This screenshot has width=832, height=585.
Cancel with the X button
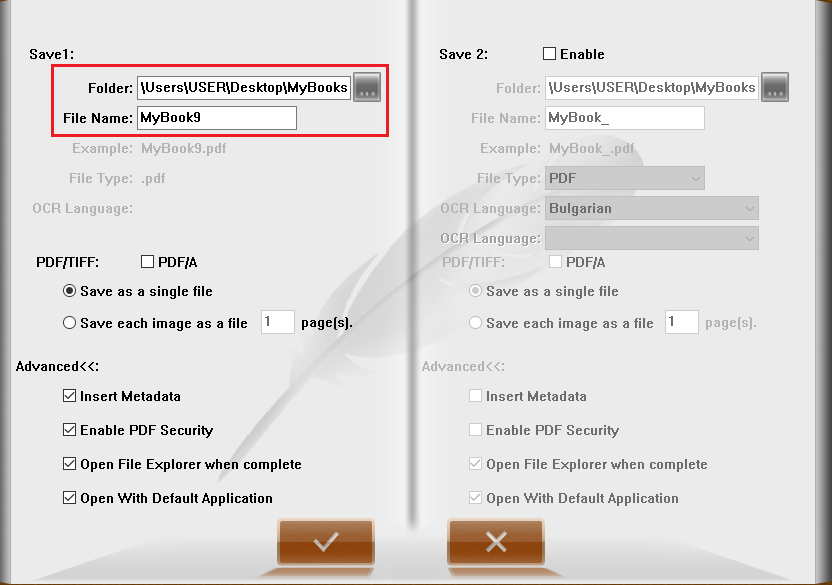(495, 541)
